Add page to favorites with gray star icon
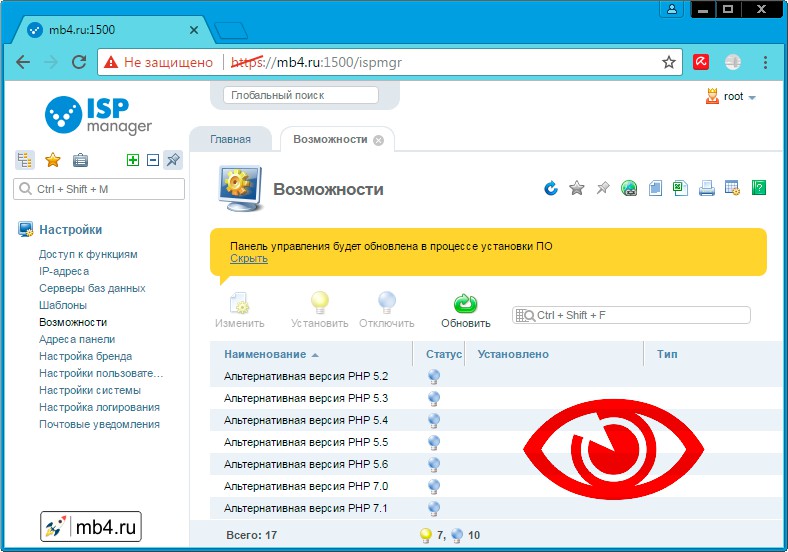The height and width of the screenshot is (552, 788). [577, 188]
